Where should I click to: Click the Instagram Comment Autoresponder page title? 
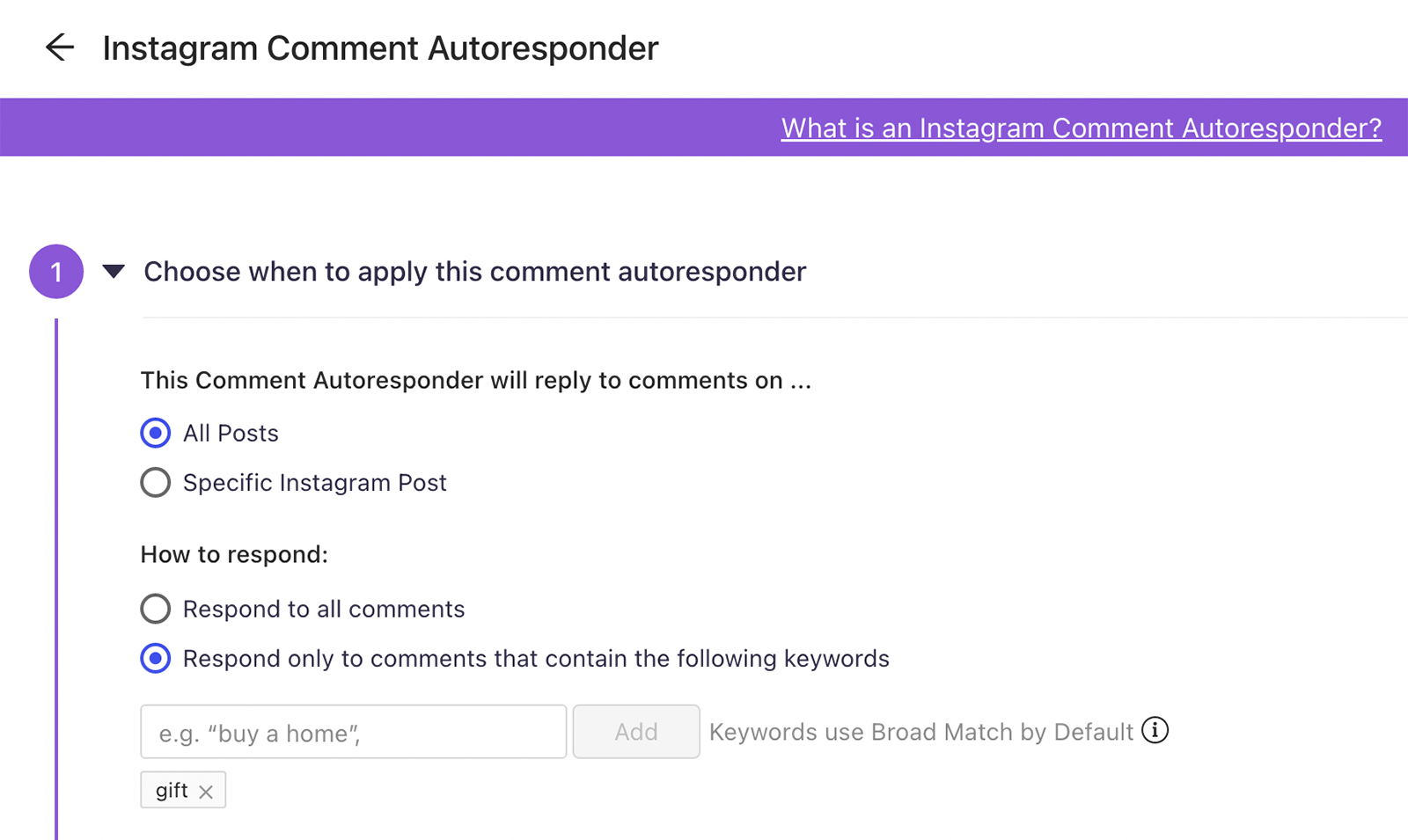(380, 48)
